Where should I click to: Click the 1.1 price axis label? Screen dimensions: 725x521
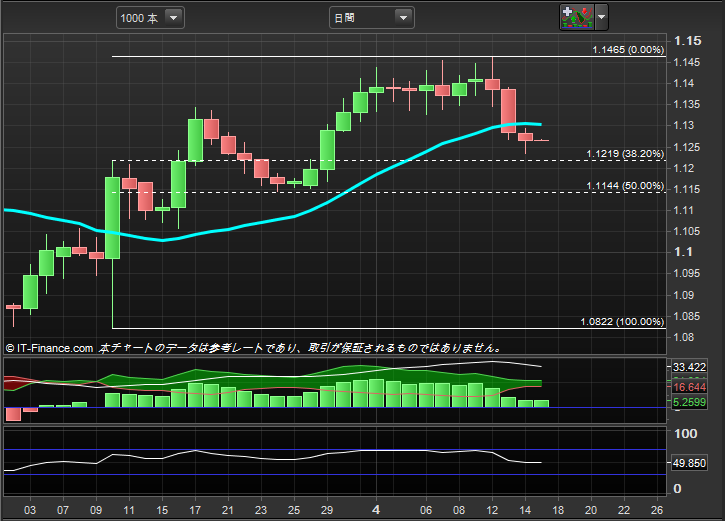683,252
